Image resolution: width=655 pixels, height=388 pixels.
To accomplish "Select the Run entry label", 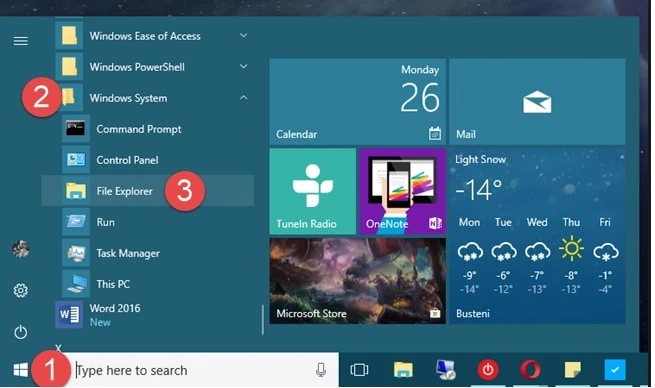I will click(106, 222).
